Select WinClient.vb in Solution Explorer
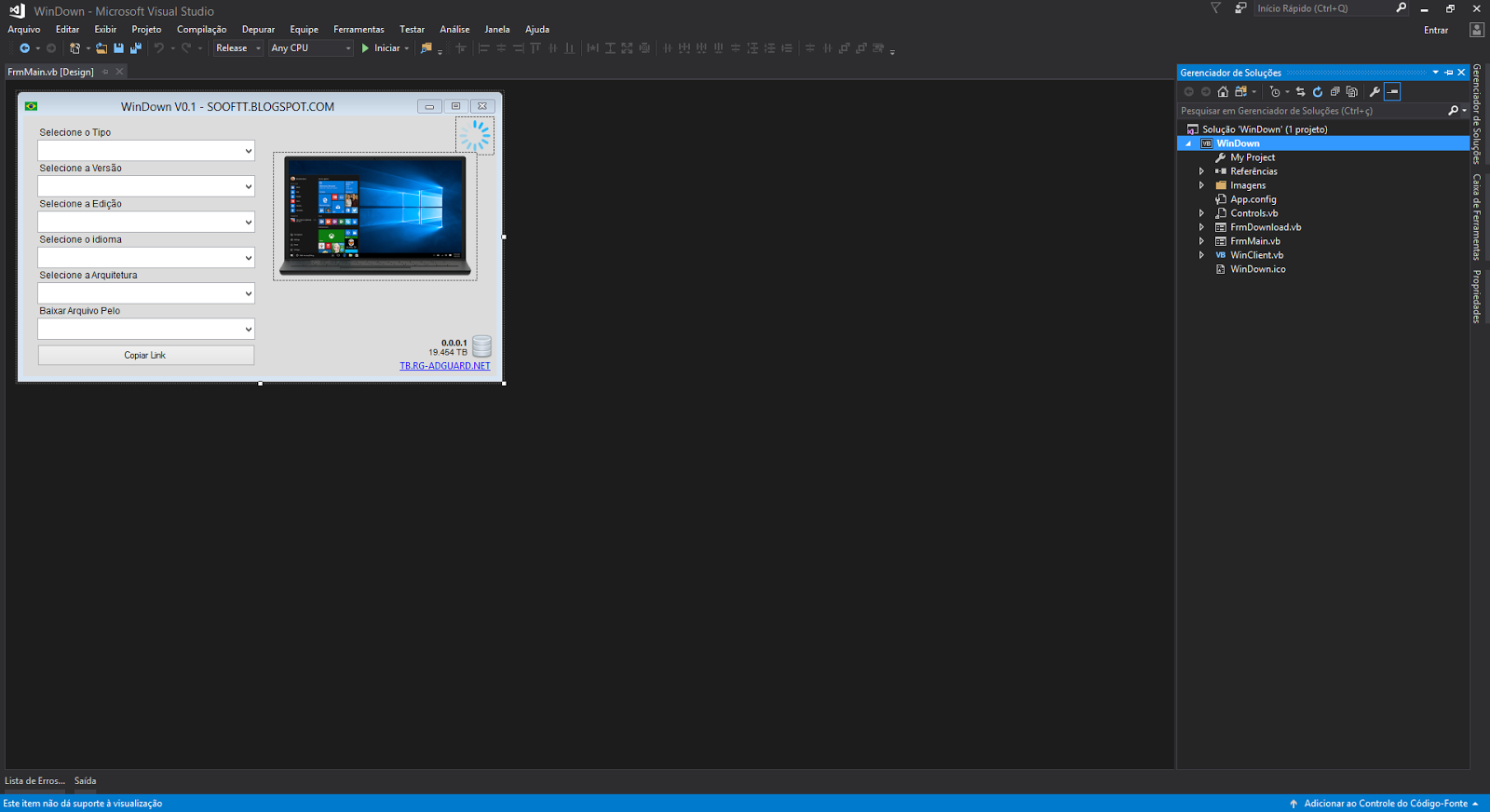Viewport: 1490px width, 812px height. pyautogui.click(x=1256, y=255)
